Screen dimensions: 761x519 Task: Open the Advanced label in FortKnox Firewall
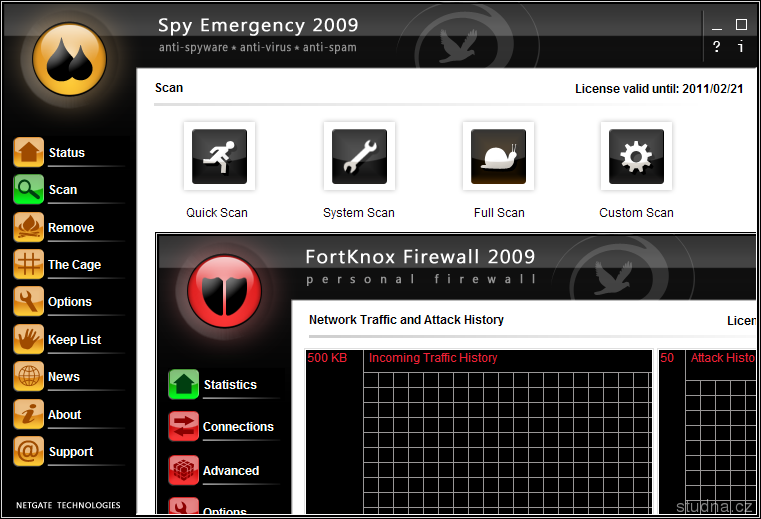point(231,470)
